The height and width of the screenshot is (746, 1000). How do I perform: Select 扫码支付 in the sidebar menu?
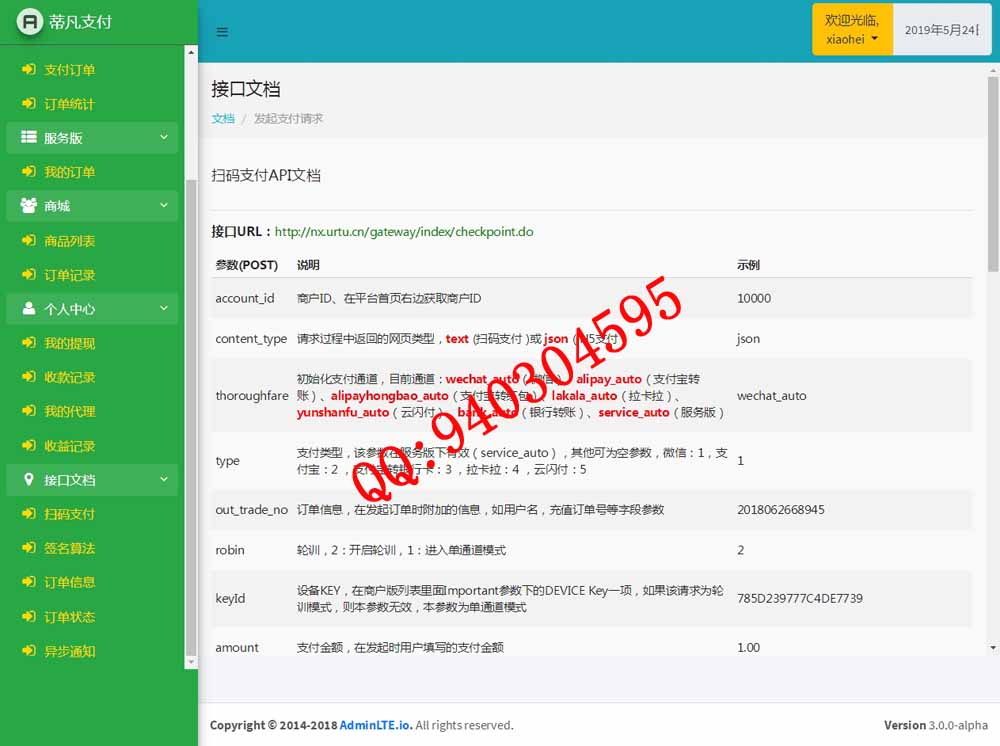click(x=69, y=514)
